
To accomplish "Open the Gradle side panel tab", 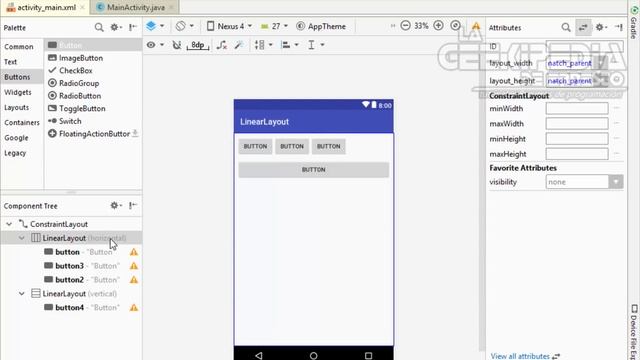I will click(x=634, y=23).
